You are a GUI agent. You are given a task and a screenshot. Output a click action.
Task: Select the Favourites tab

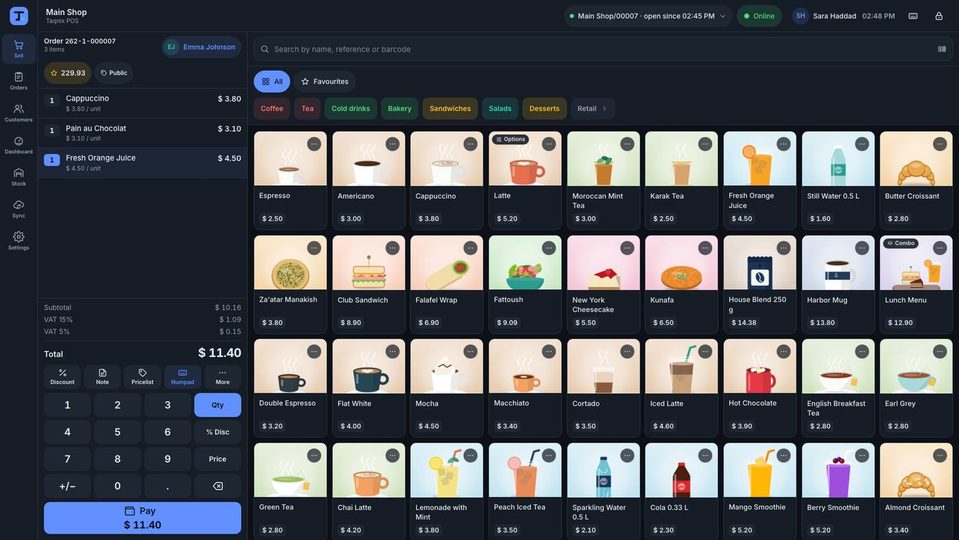tap(325, 81)
